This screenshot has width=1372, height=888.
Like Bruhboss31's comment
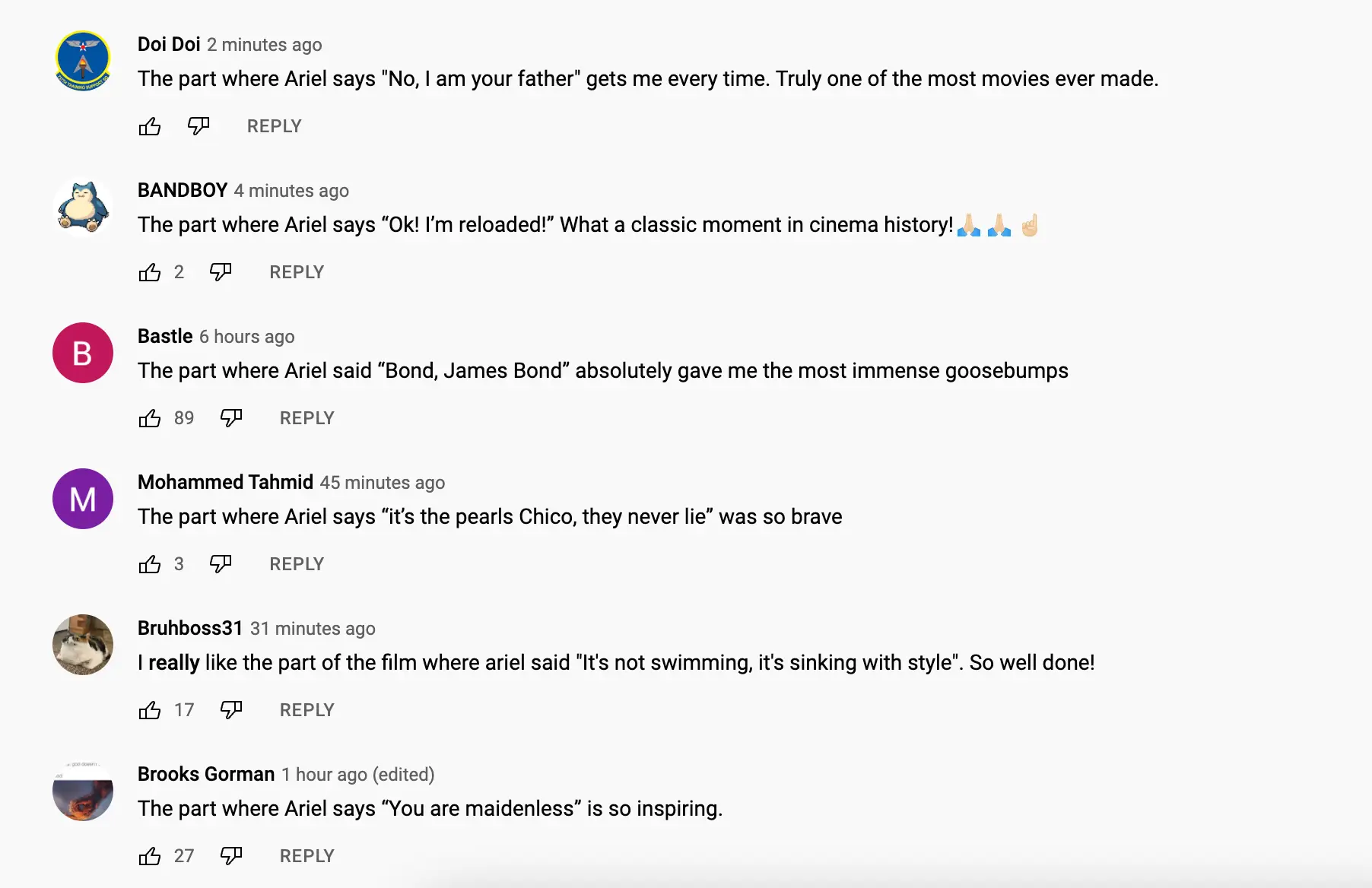coord(150,710)
